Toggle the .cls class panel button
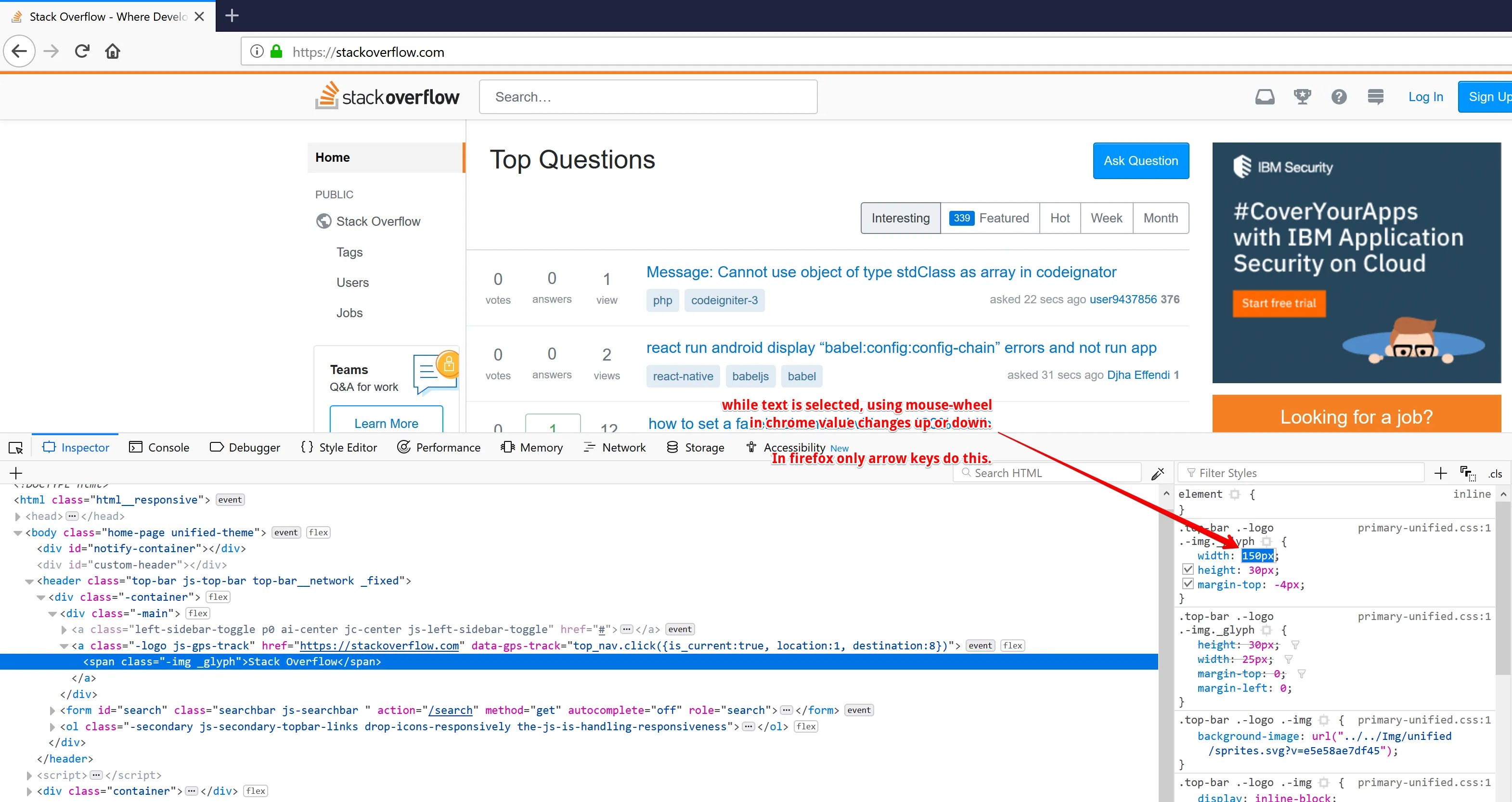The width and height of the screenshot is (1512, 802). 1494,473
